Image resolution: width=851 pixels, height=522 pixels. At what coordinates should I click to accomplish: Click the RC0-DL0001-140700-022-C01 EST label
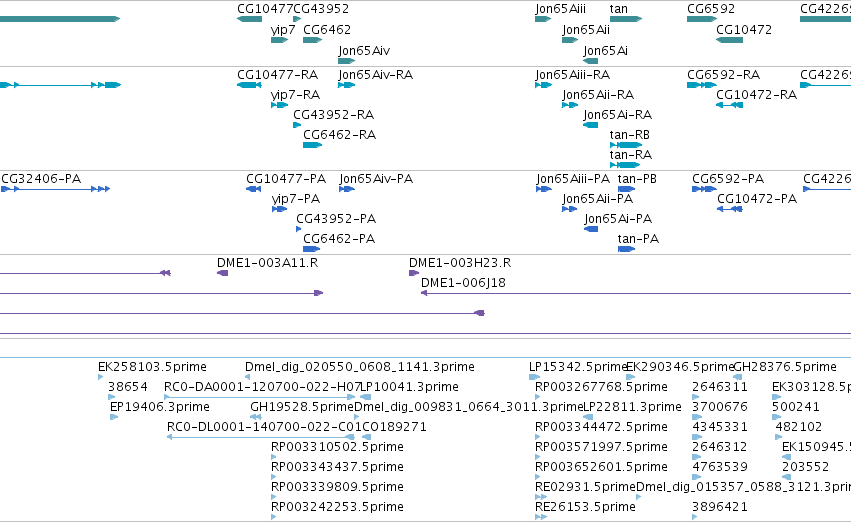tap(264, 427)
